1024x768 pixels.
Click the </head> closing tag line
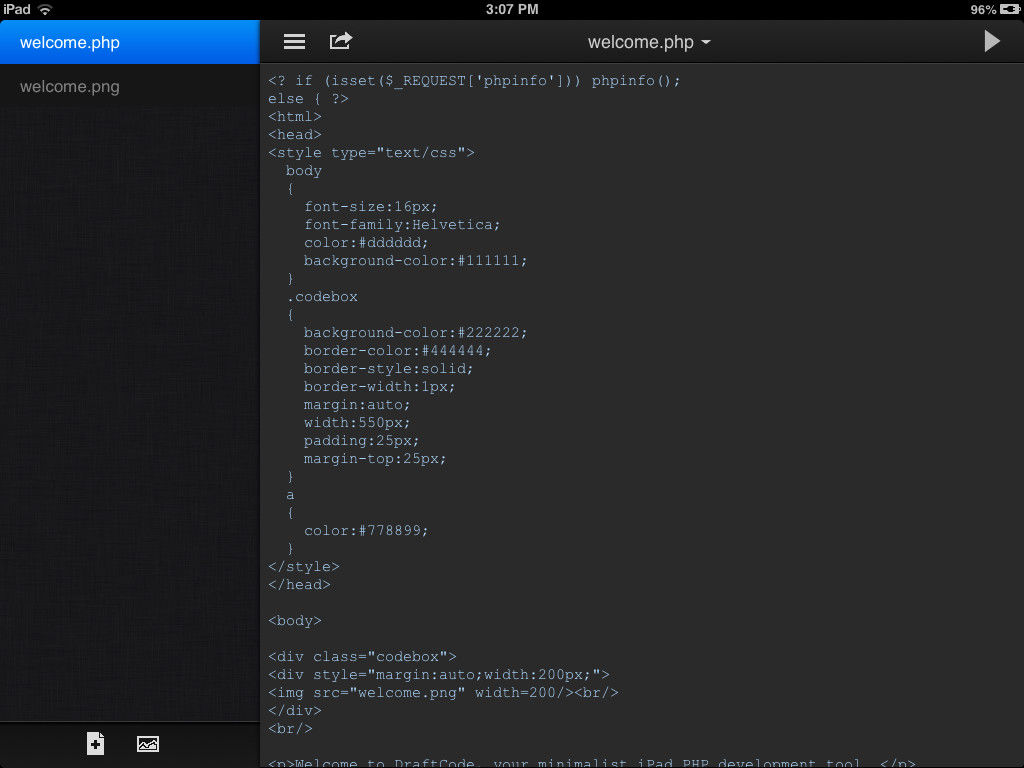point(299,584)
